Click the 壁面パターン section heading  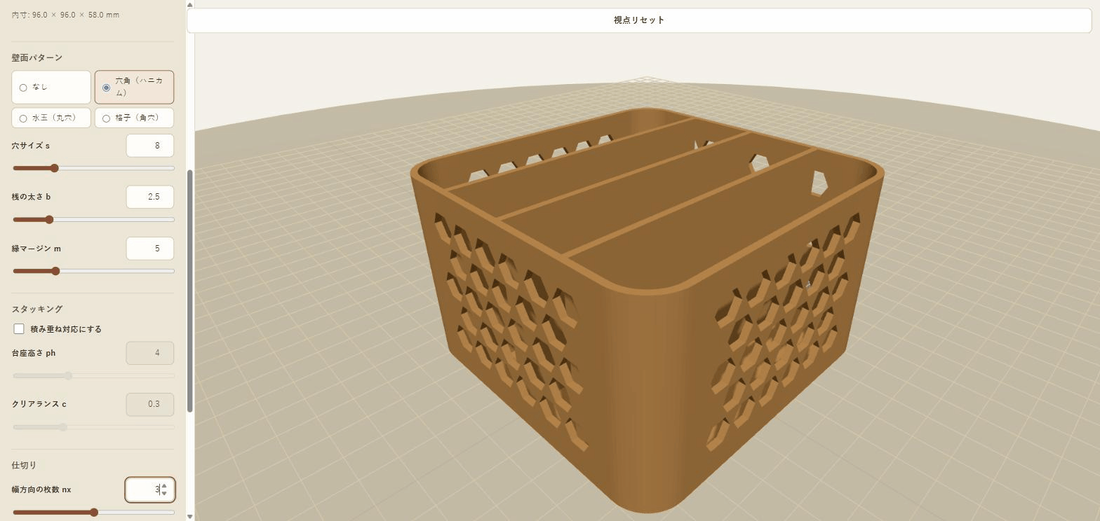(37, 57)
